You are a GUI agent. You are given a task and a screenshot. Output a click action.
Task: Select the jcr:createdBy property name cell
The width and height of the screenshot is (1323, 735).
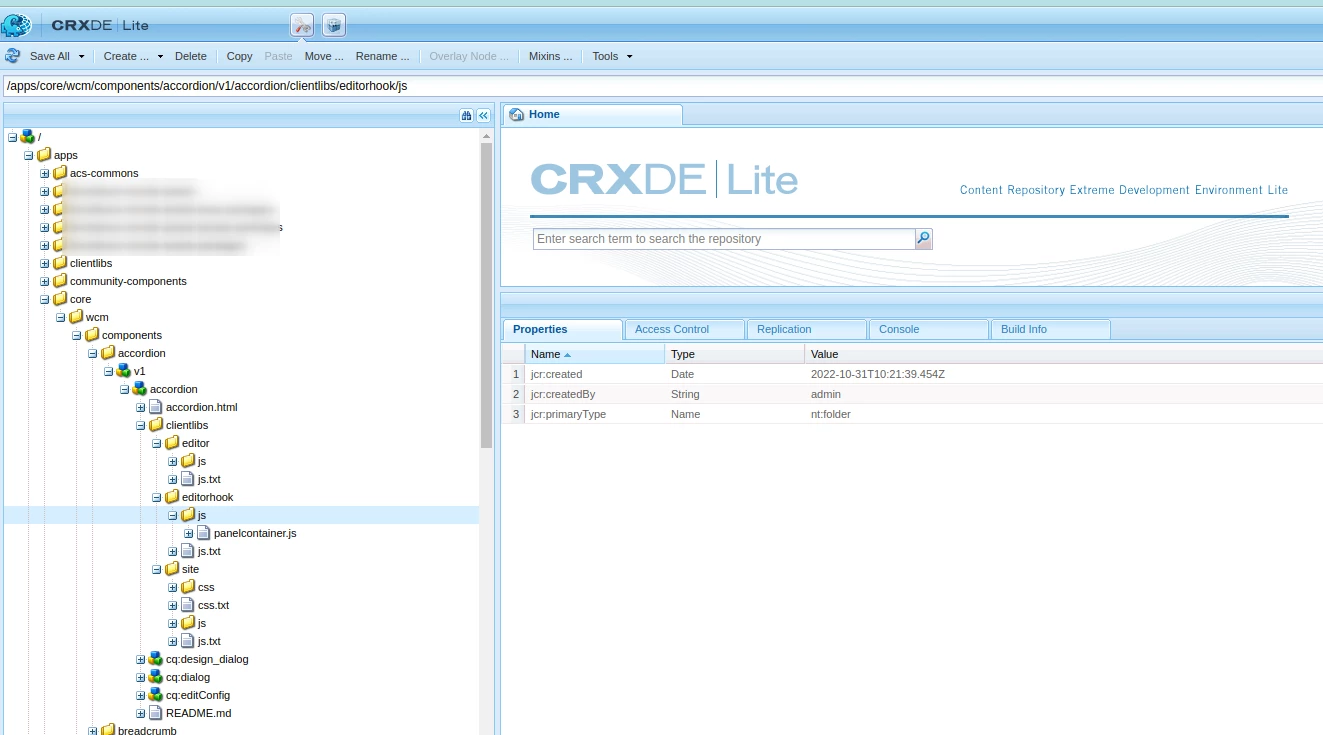pyautogui.click(x=594, y=394)
